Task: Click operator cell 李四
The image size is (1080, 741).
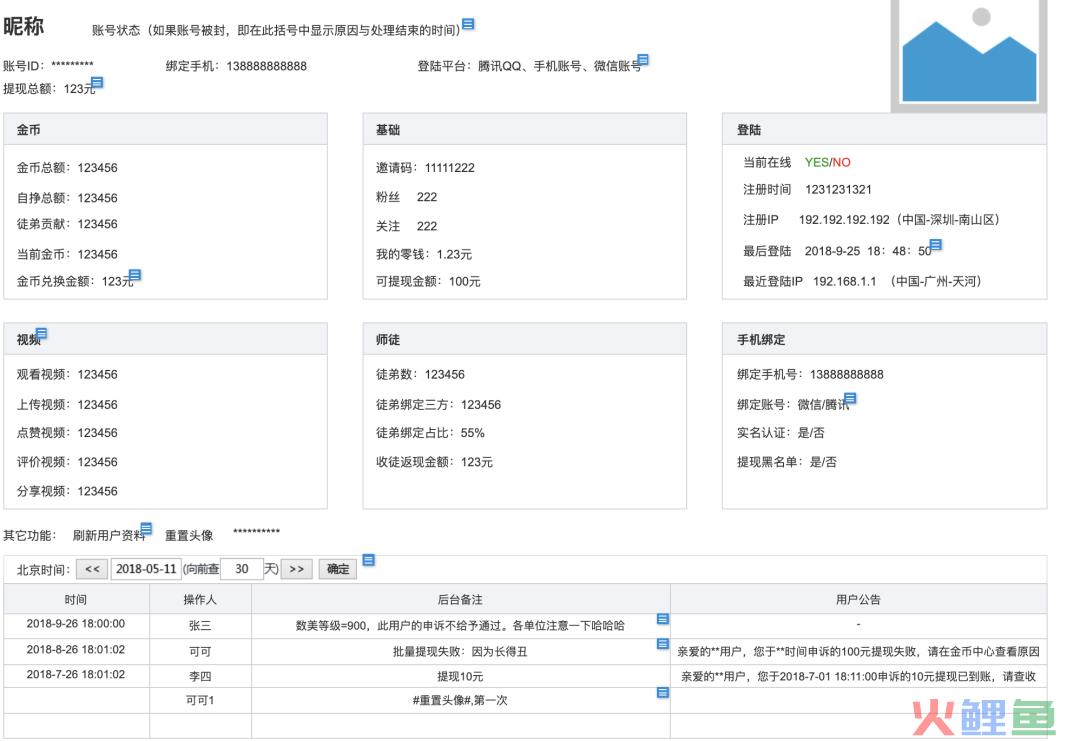Action: point(200,677)
